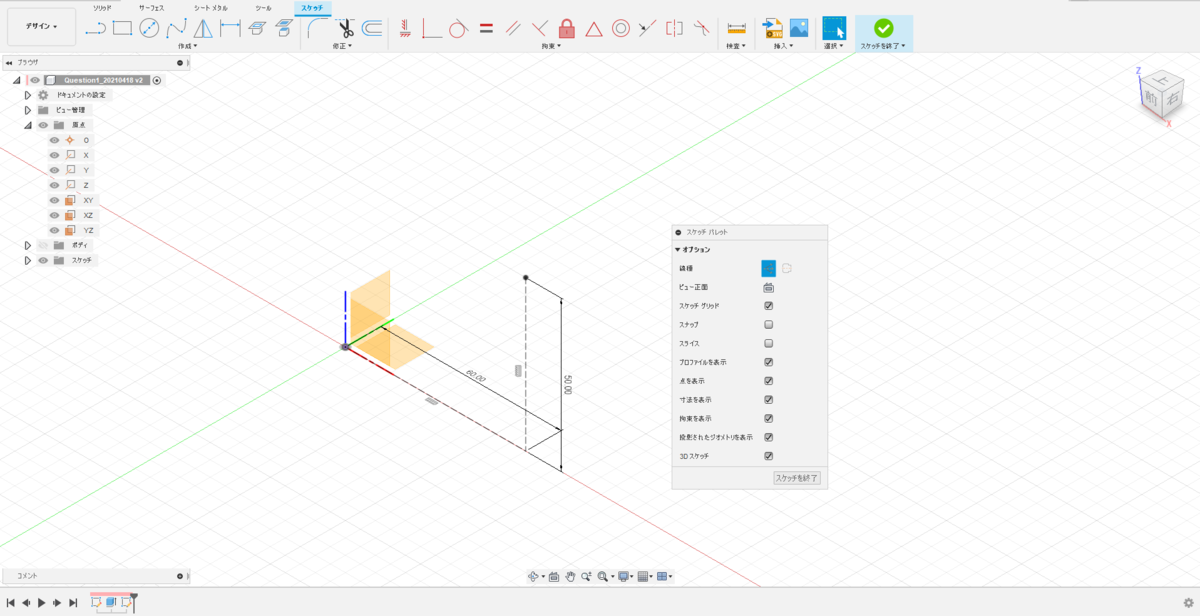Viewport: 1200px width, 616px height.
Task: Select the Trim scissors tool
Action: tap(346, 28)
